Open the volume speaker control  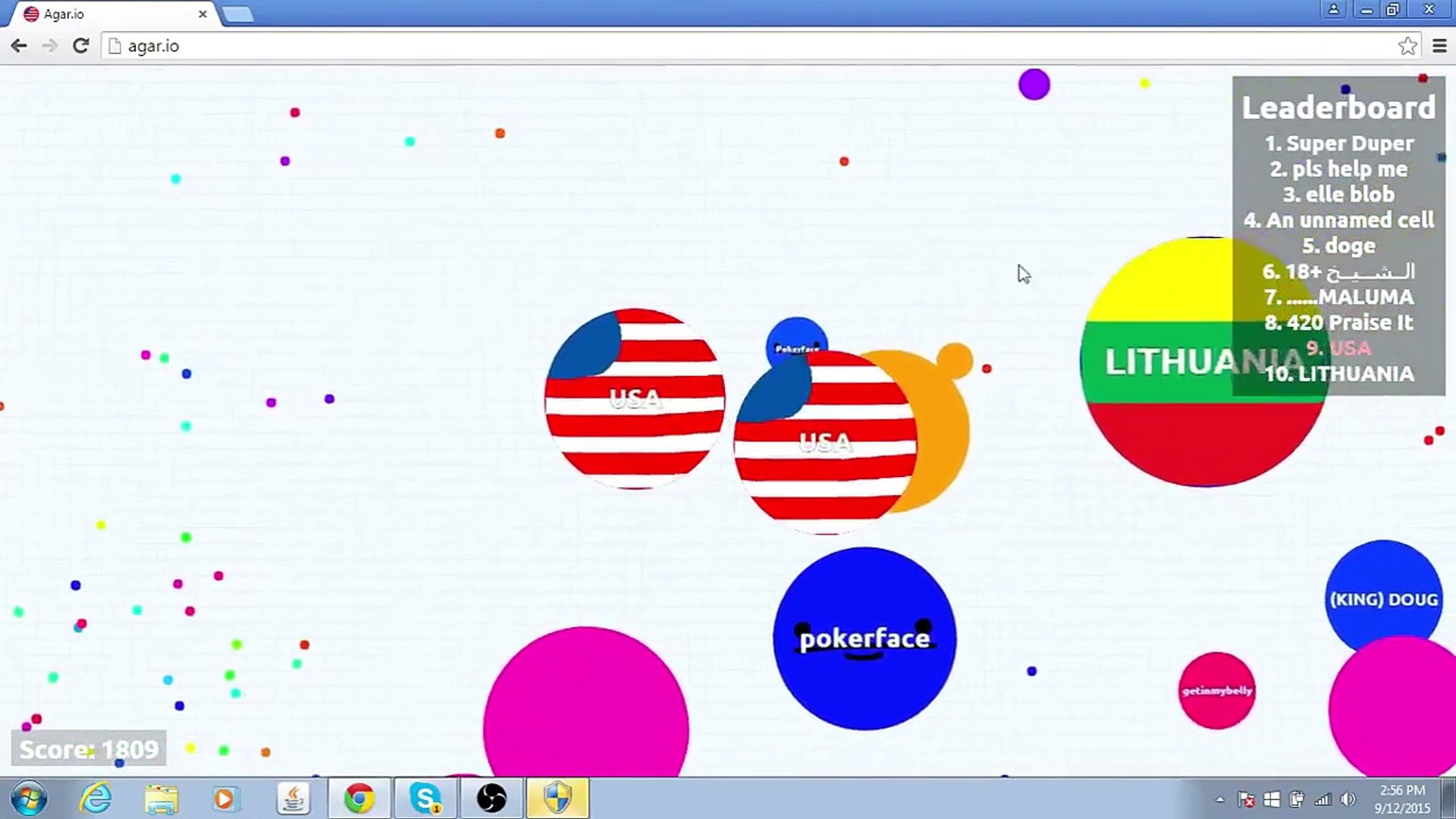[x=1348, y=799]
